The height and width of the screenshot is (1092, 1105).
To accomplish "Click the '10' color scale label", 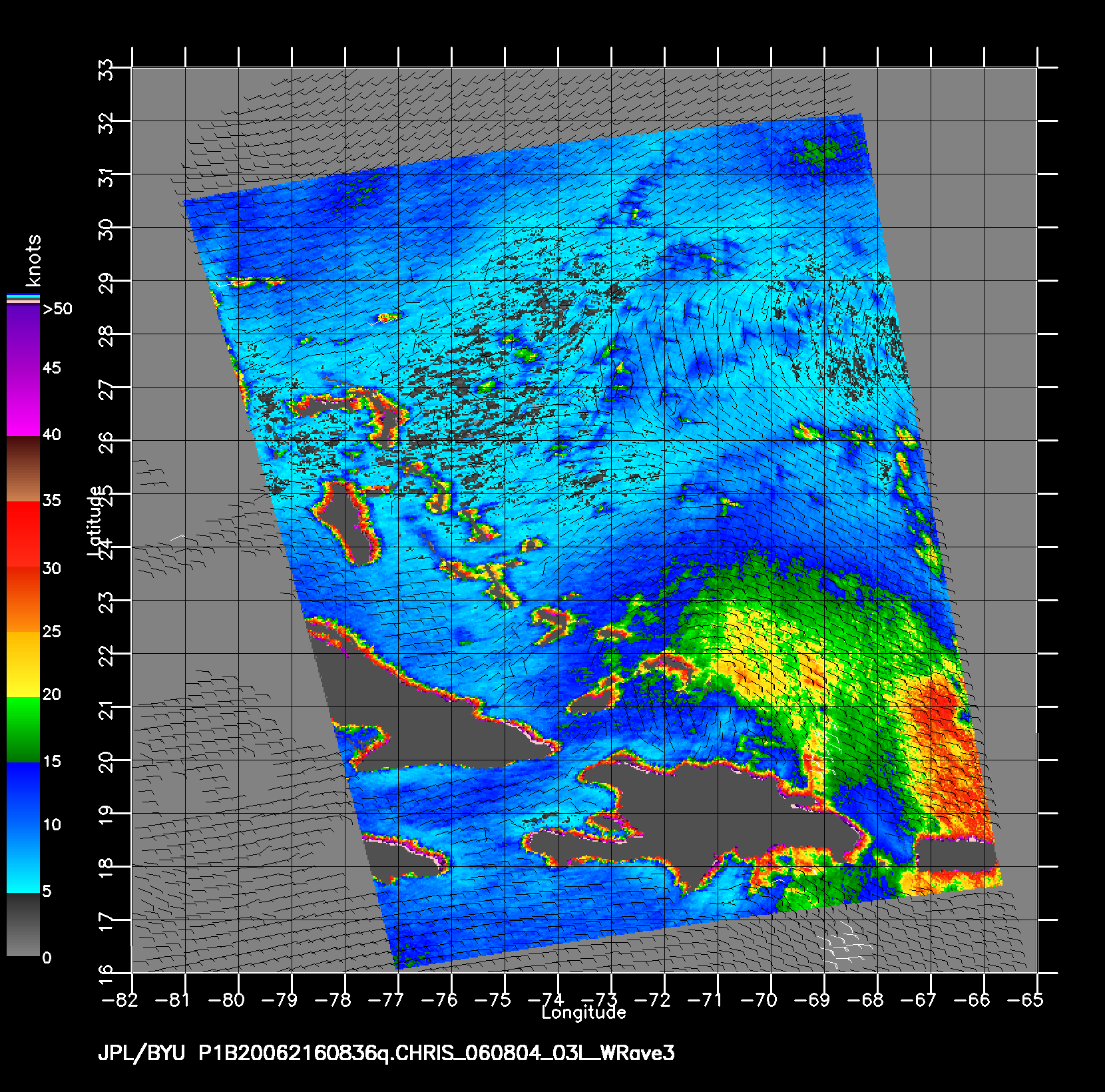I will pos(52,824).
